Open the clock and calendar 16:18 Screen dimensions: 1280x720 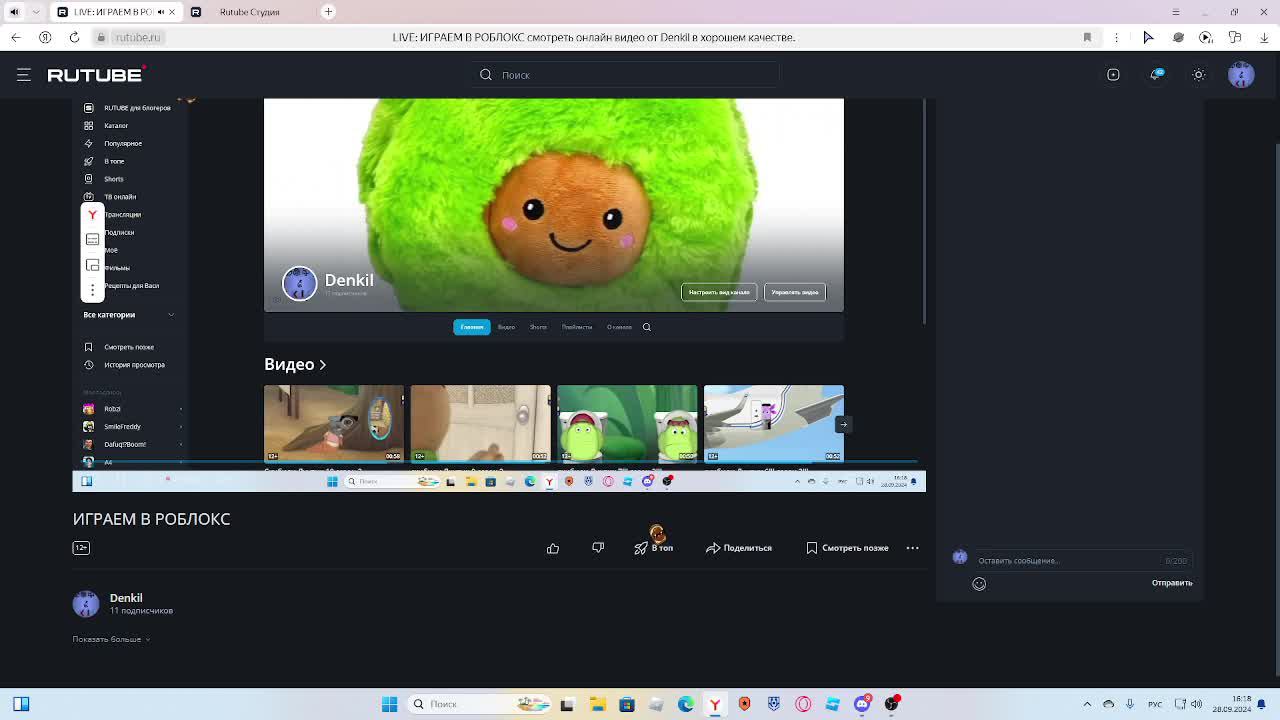[x=1234, y=704]
